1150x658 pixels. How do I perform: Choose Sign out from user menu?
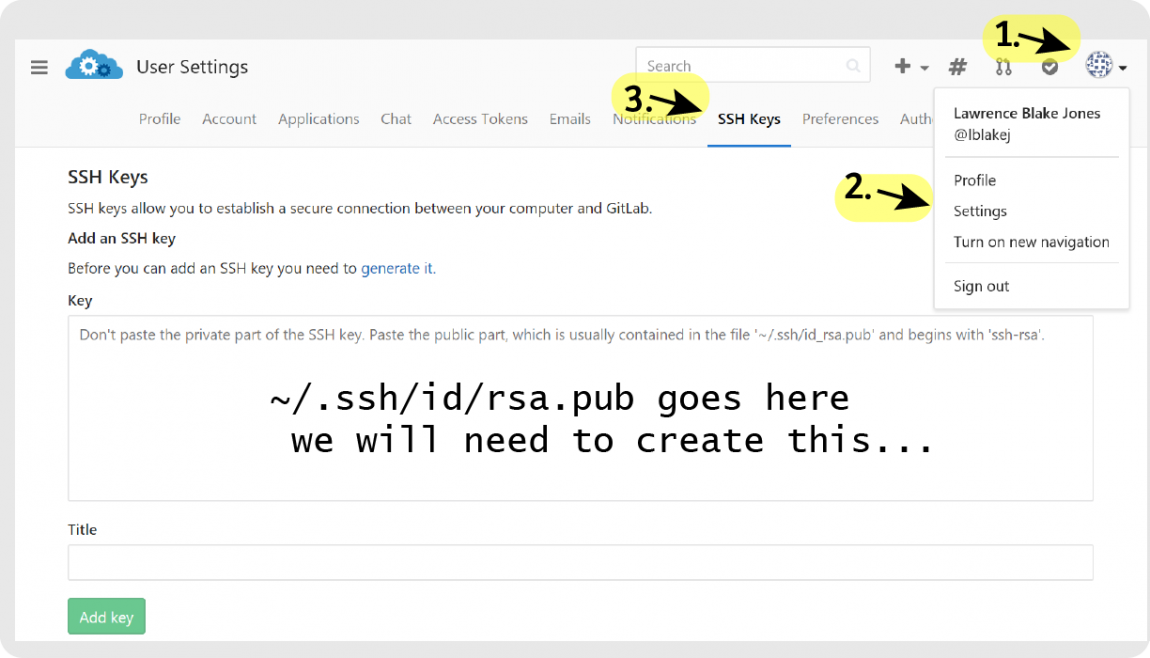point(981,286)
